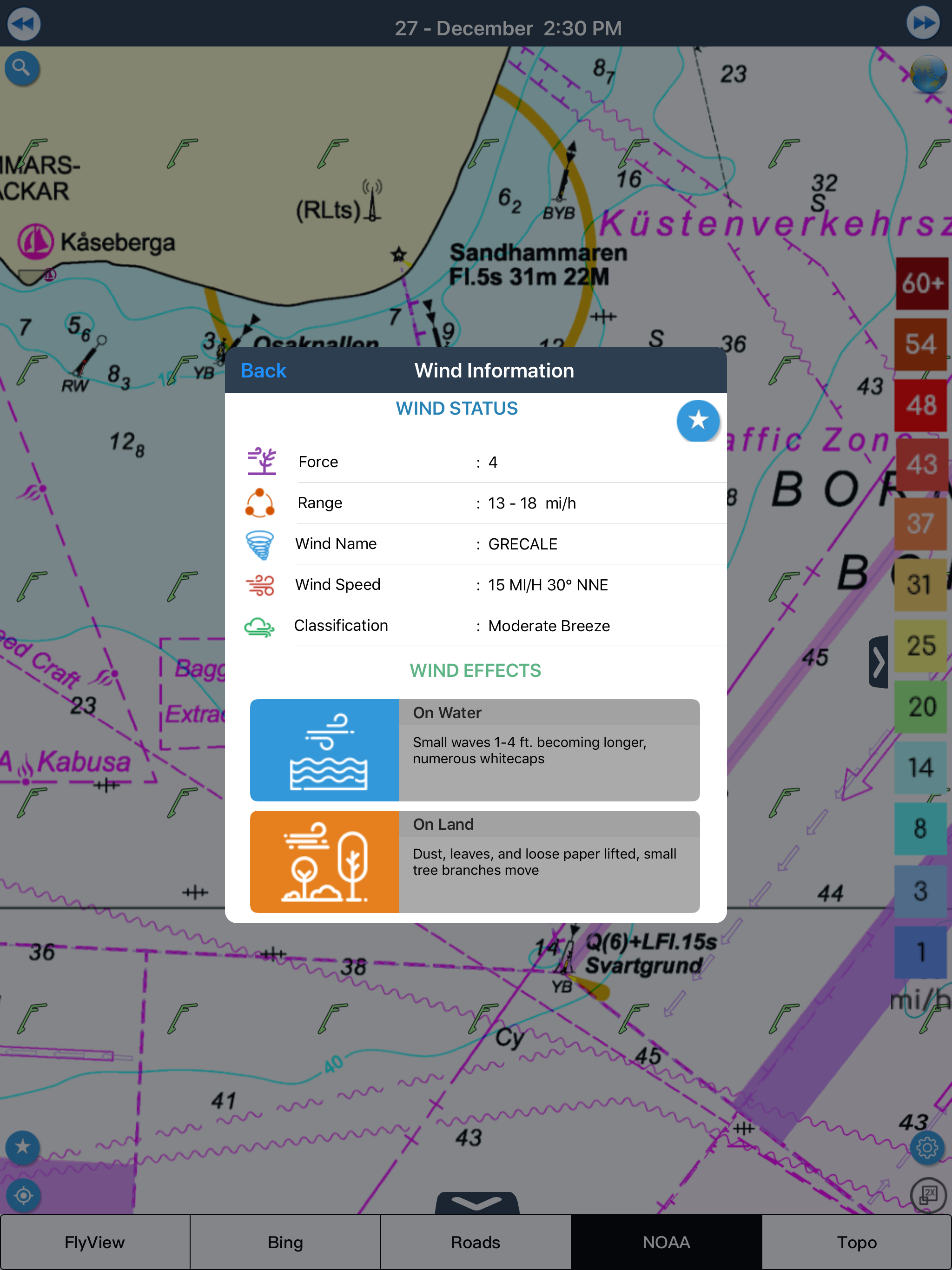Select the Topo map tab

(x=856, y=1242)
